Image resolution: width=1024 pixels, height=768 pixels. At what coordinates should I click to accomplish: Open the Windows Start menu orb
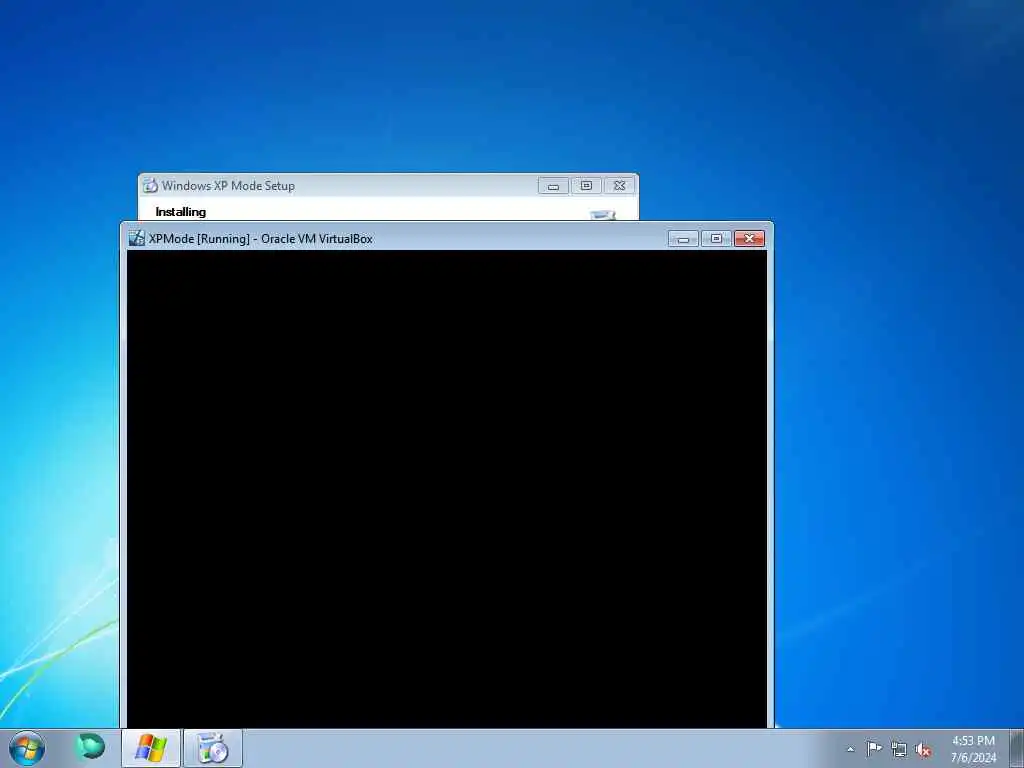(27, 748)
